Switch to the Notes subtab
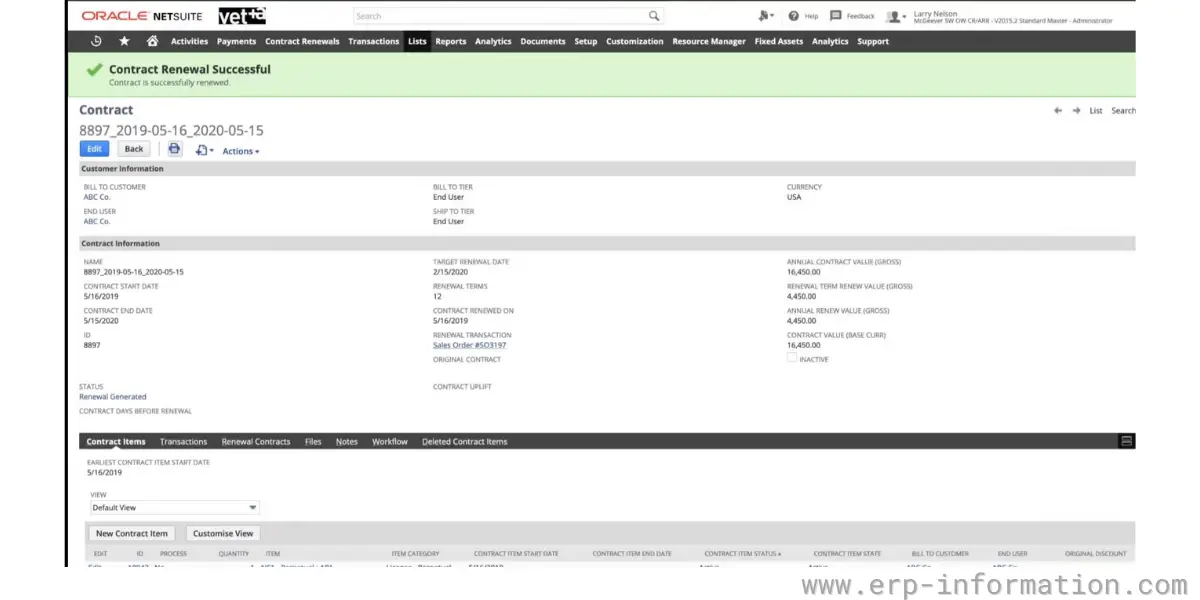1200x600 pixels. pyautogui.click(x=347, y=441)
